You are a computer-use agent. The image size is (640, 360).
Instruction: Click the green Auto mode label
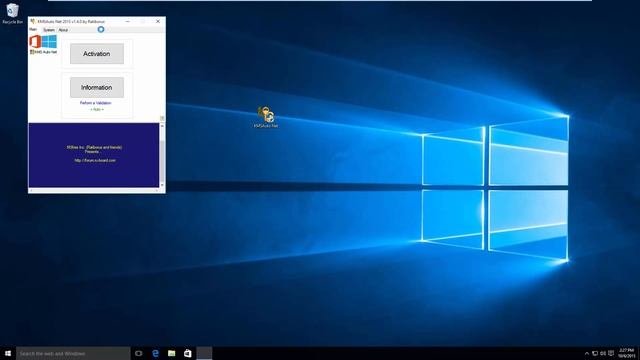[x=97, y=109]
